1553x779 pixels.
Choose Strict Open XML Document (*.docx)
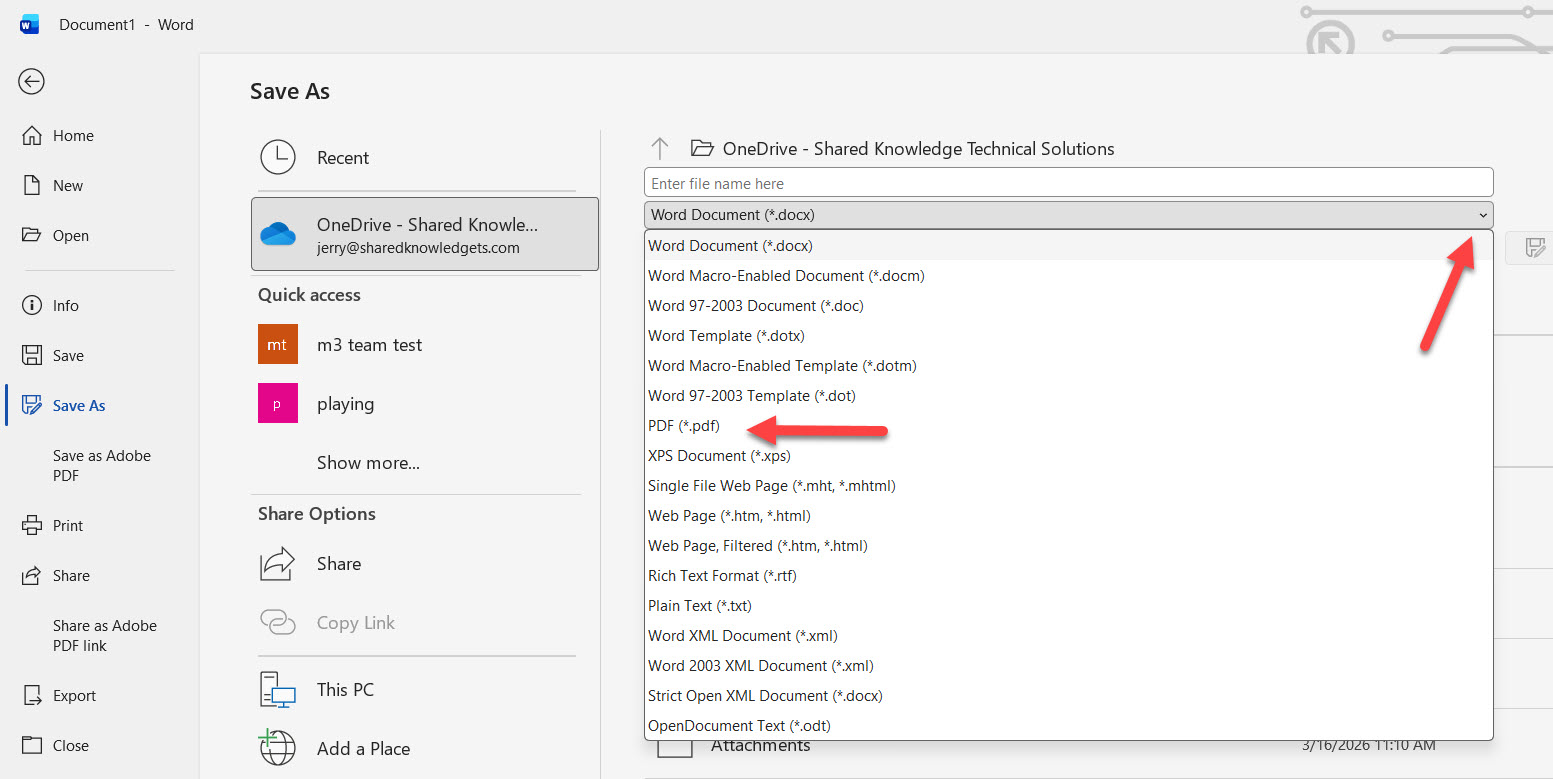tap(1068, 696)
